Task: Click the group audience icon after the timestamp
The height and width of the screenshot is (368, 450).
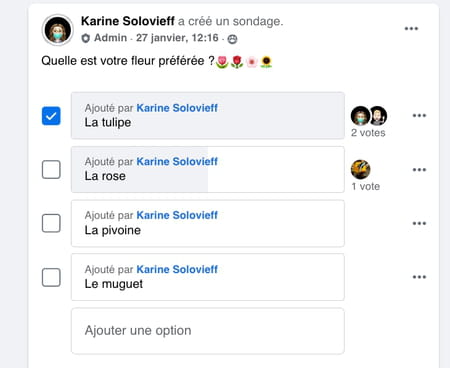Action: click(x=232, y=39)
